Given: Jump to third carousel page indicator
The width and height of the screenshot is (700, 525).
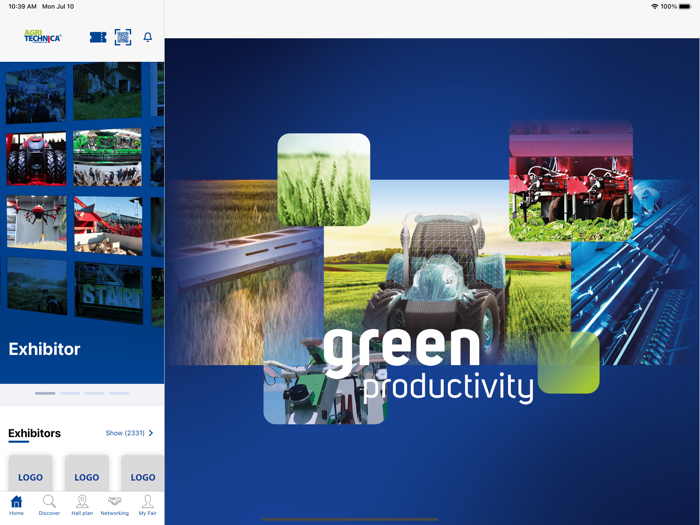Looking at the screenshot, I should tap(94, 393).
